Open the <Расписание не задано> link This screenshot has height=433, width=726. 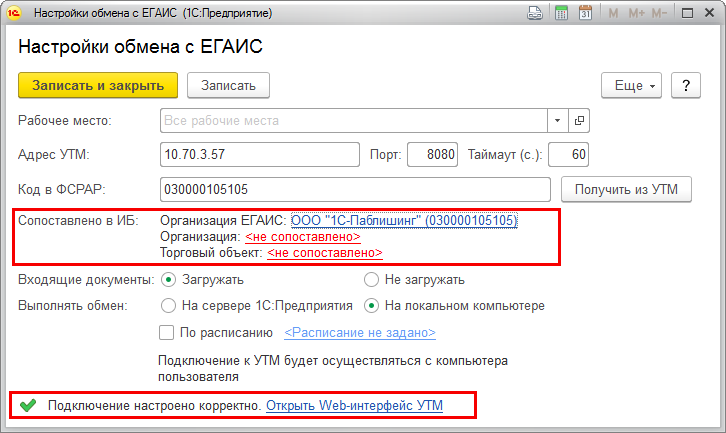(x=360, y=333)
